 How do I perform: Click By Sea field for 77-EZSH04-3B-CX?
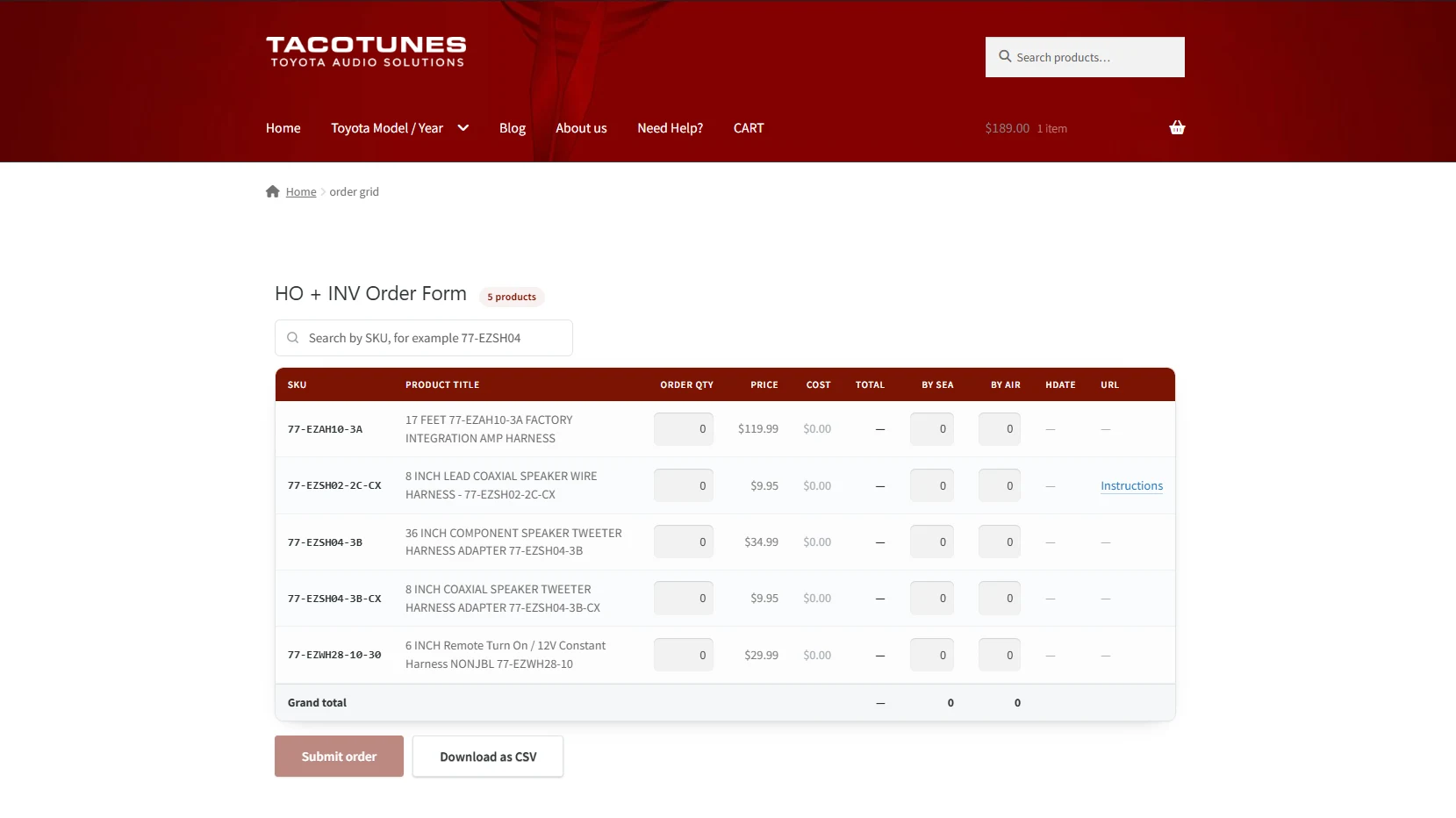click(x=932, y=598)
